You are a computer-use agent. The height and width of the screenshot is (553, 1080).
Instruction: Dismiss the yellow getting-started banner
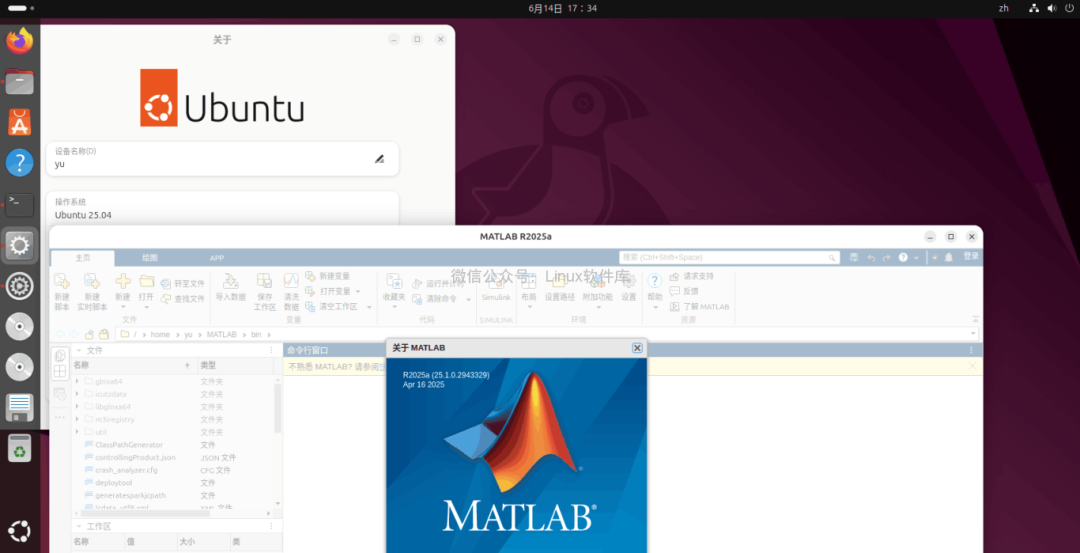972,366
